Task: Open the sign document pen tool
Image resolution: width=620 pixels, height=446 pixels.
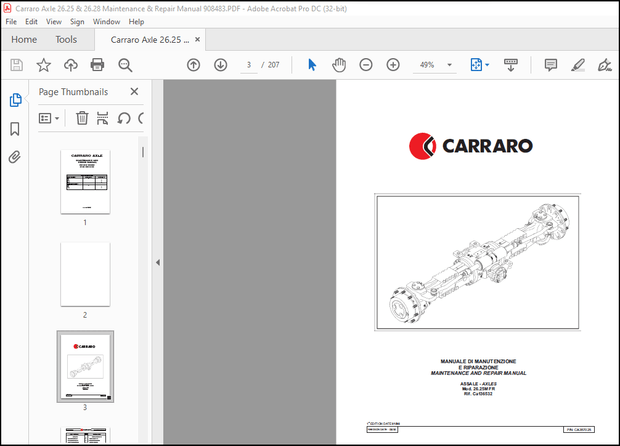Action: (x=605, y=65)
